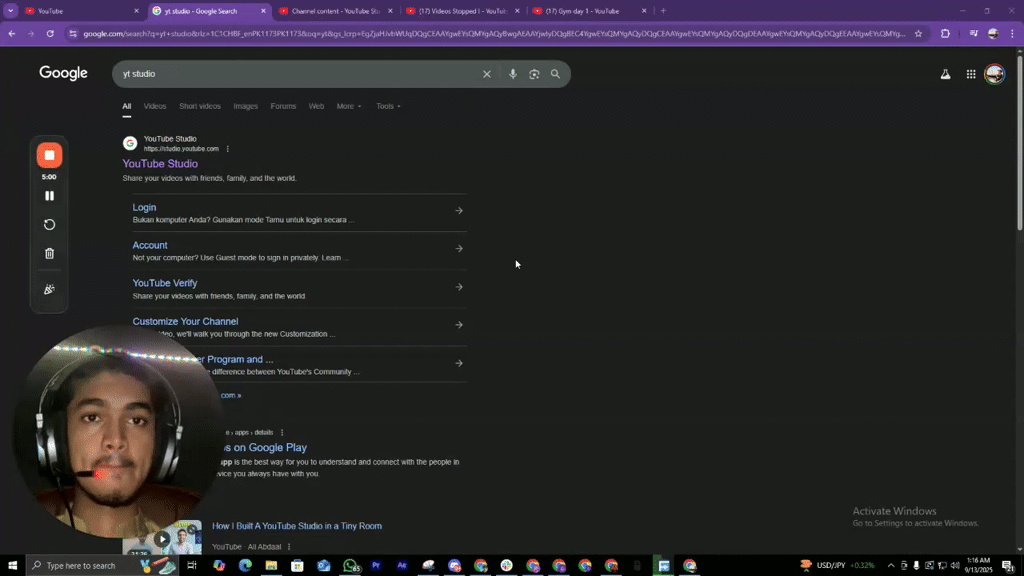This screenshot has height=576, width=1024.
Task: Switch to the Videos Stopped tab
Action: (460, 10)
